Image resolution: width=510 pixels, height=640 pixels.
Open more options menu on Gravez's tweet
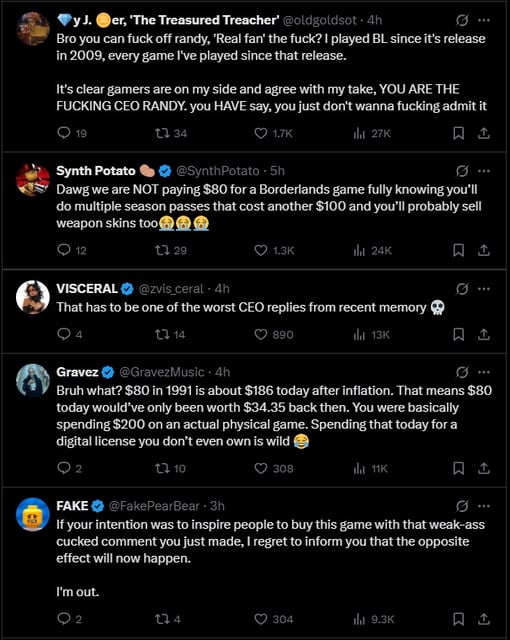484,372
